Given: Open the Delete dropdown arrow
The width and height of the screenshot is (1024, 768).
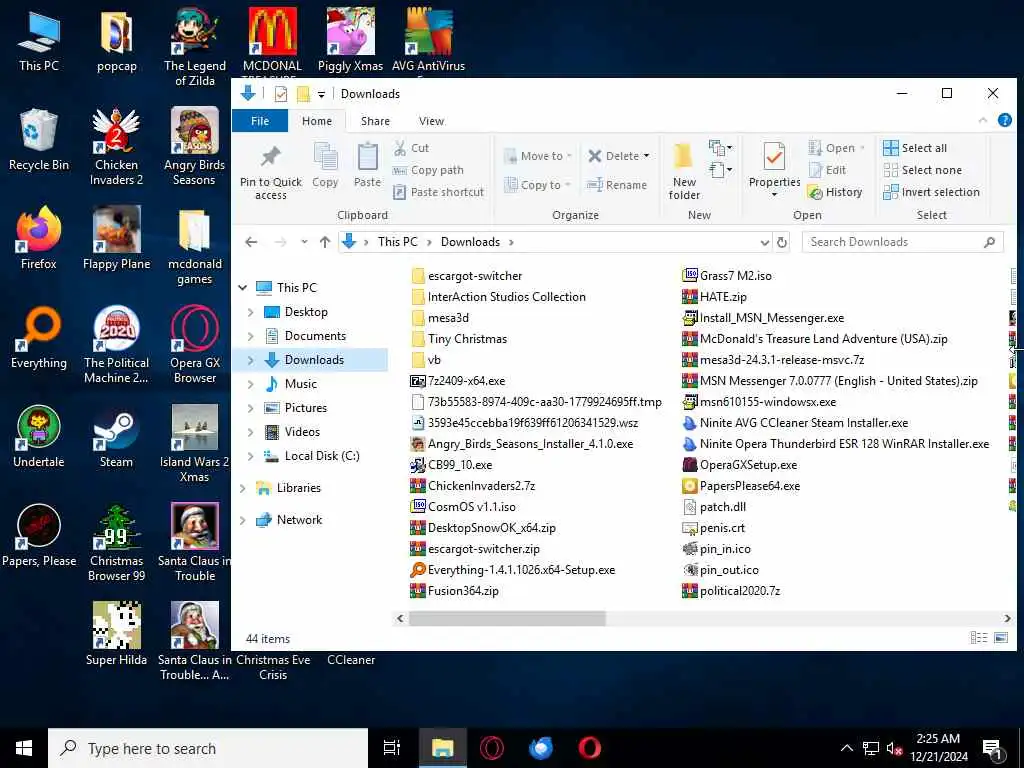Looking at the screenshot, I should pos(647,156).
